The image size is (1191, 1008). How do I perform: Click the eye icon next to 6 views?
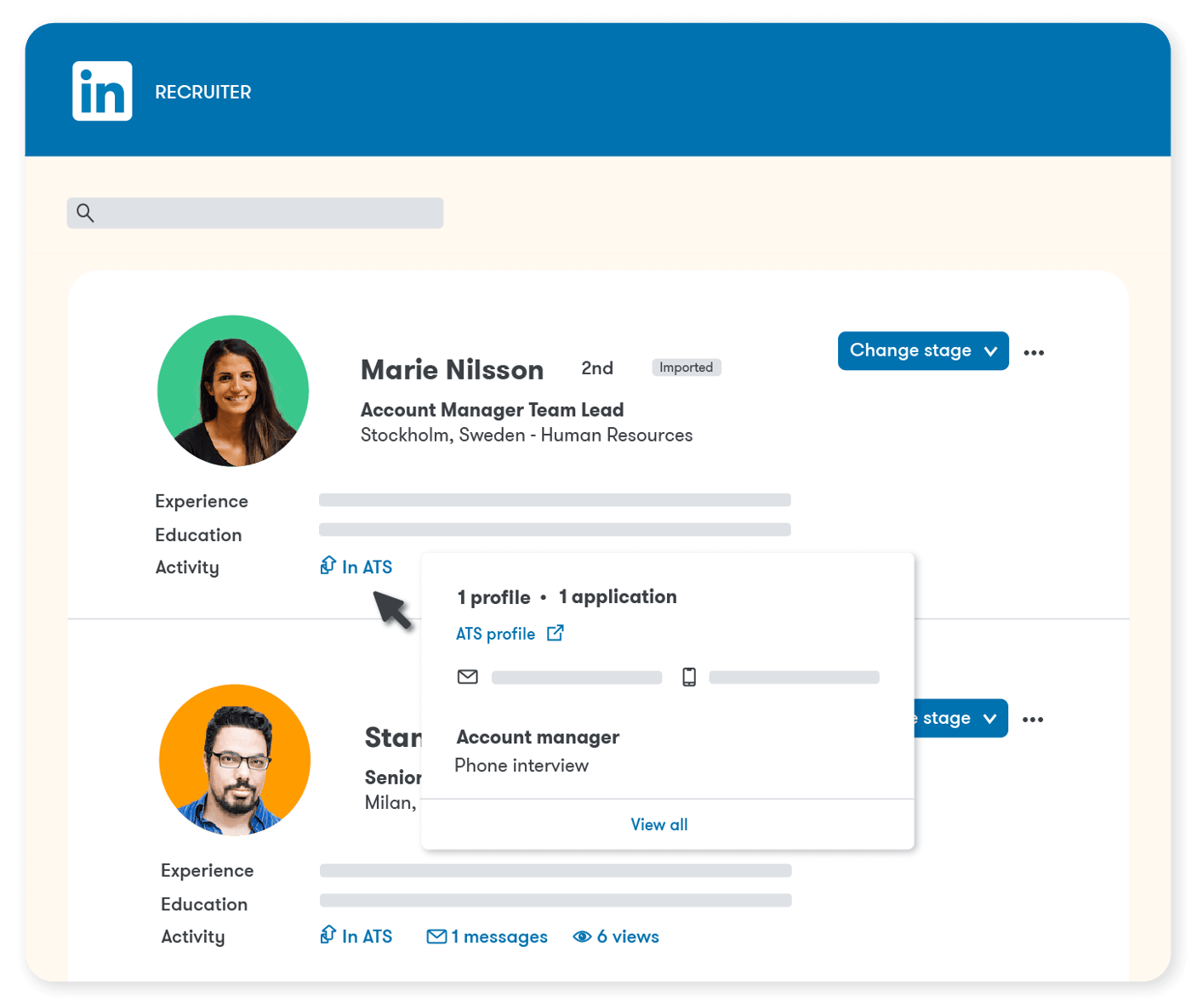(x=582, y=936)
